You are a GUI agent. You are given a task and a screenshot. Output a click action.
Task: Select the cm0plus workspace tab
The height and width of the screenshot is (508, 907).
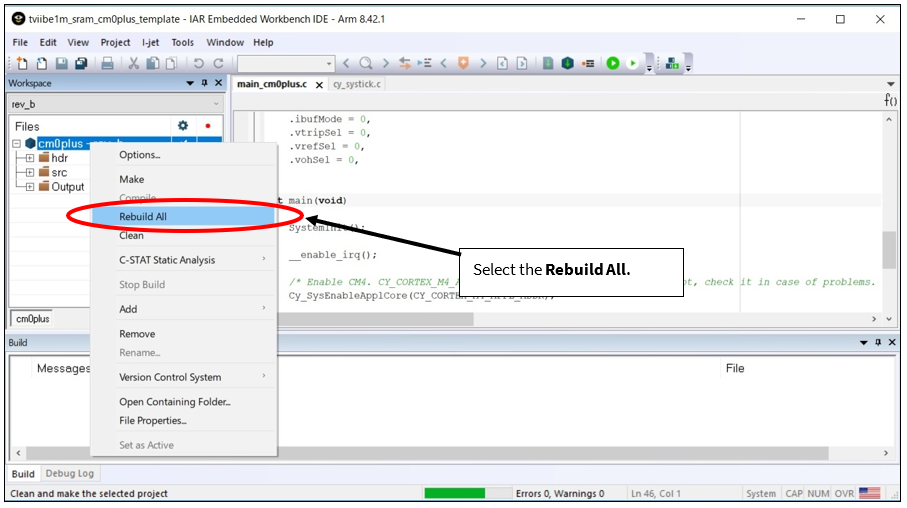(32, 319)
